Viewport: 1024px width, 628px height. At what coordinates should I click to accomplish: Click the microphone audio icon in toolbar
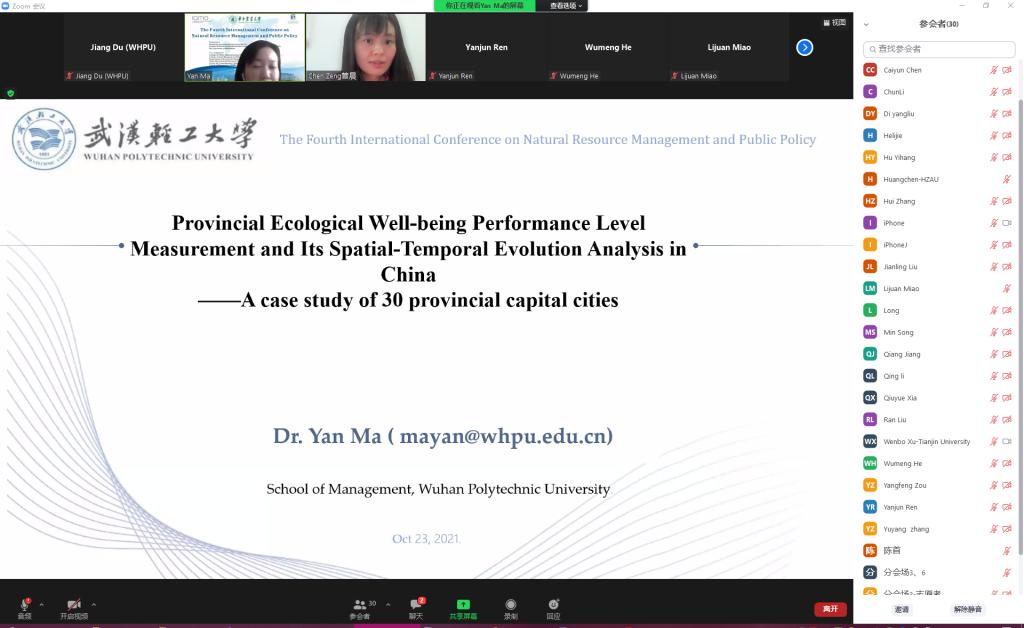click(24, 605)
